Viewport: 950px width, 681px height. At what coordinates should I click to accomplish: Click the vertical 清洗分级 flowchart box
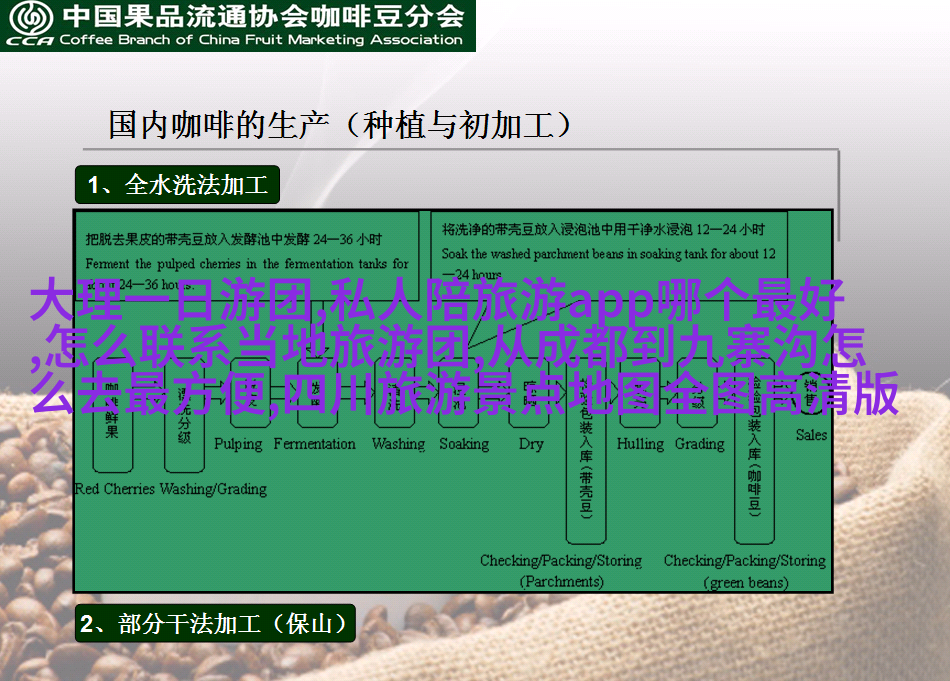[184, 414]
